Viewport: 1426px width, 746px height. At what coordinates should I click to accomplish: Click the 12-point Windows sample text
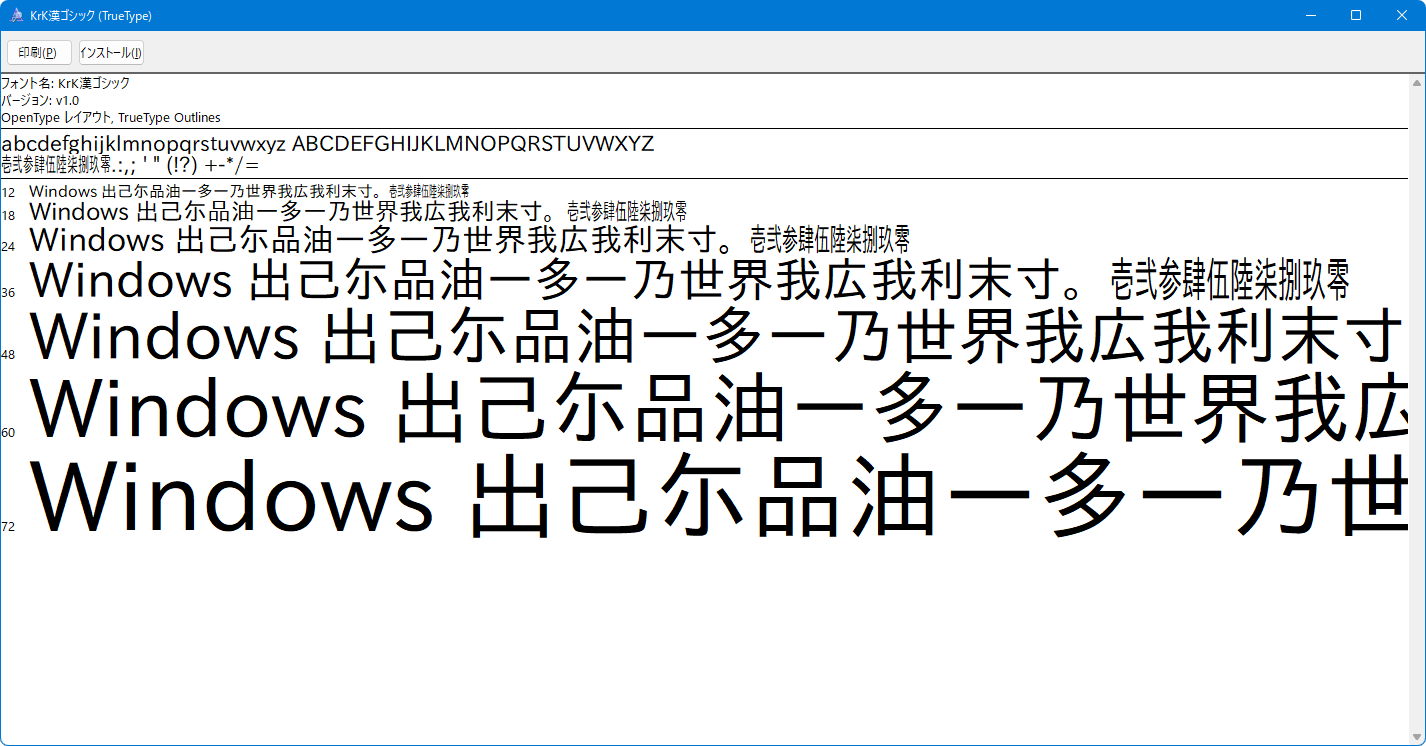point(250,191)
